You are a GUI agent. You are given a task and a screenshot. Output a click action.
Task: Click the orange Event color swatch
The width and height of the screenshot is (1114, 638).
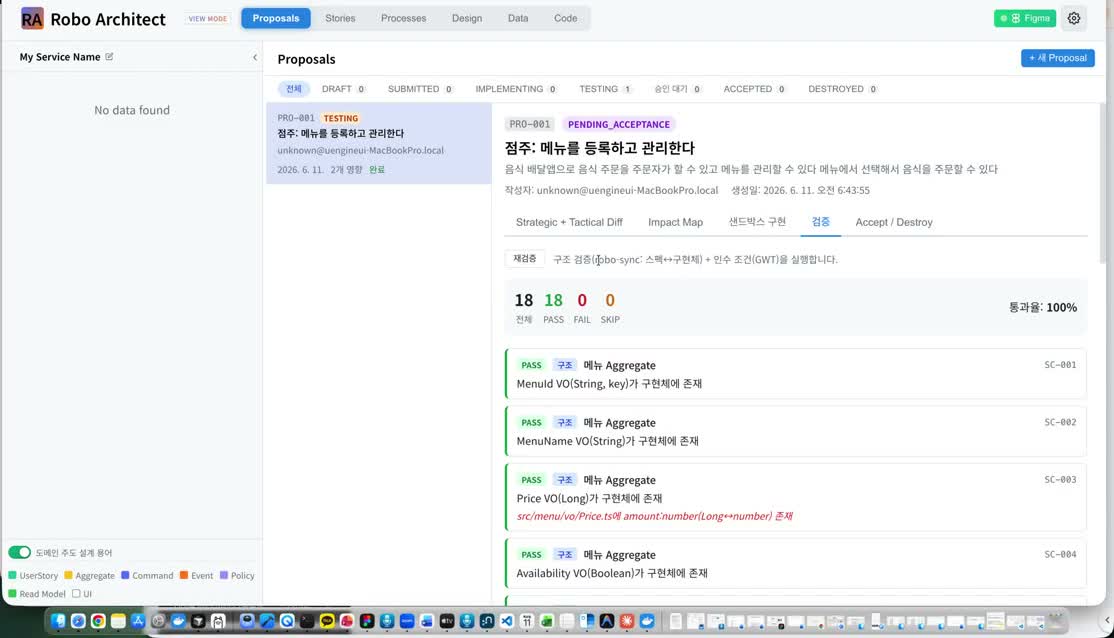(x=184, y=575)
